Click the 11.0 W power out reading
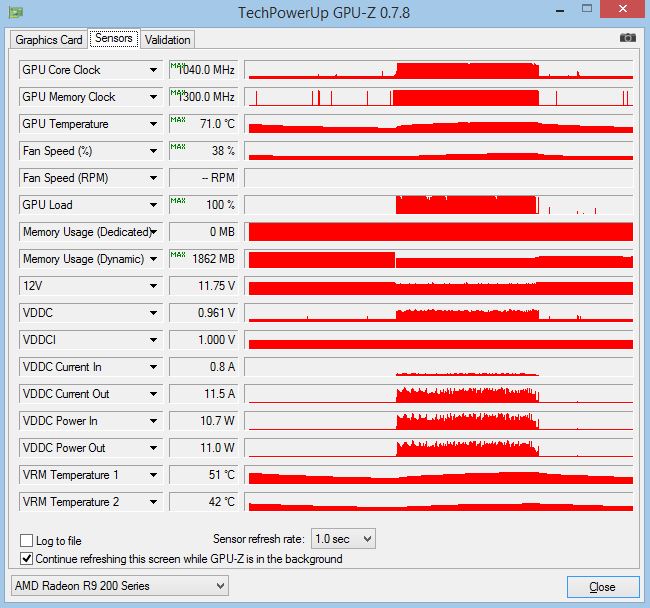This screenshot has height=608, width=650. (204, 448)
